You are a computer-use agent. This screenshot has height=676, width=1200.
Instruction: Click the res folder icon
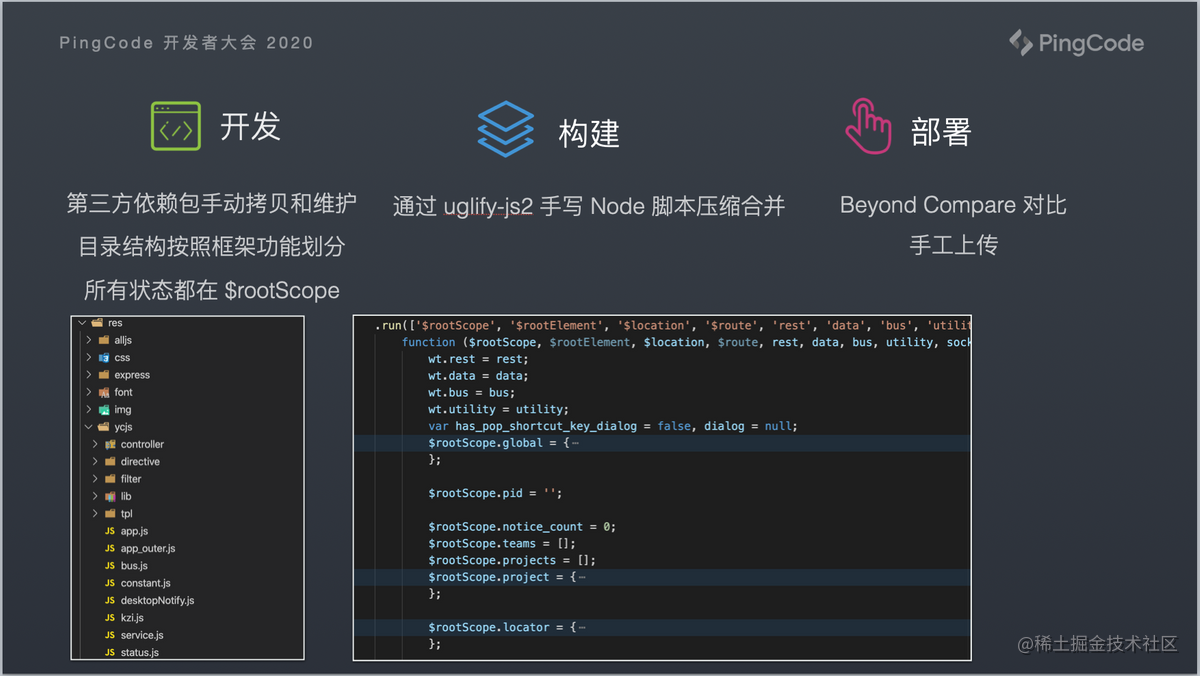coord(97,323)
